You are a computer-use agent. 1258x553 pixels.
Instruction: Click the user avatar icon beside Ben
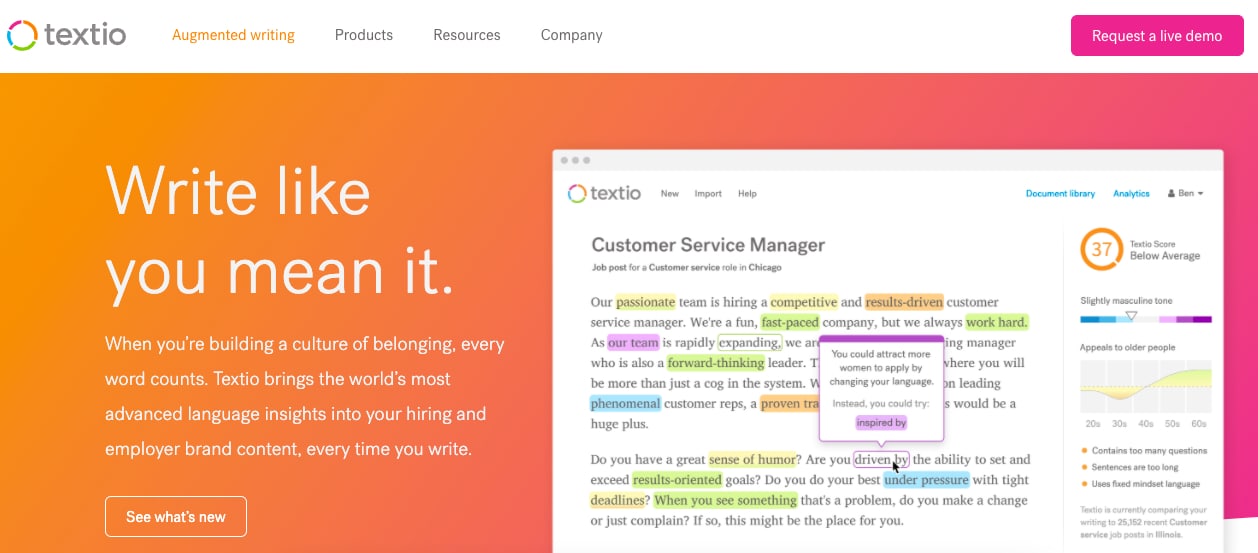point(1171,194)
